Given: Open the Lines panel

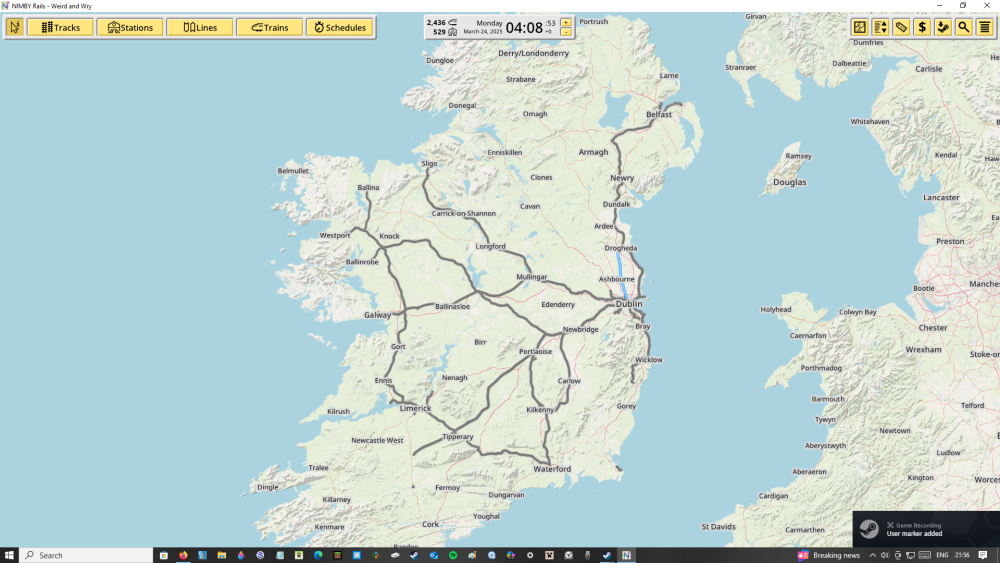Looking at the screenshot, I should pyautogui.click(x=200, y=27).
